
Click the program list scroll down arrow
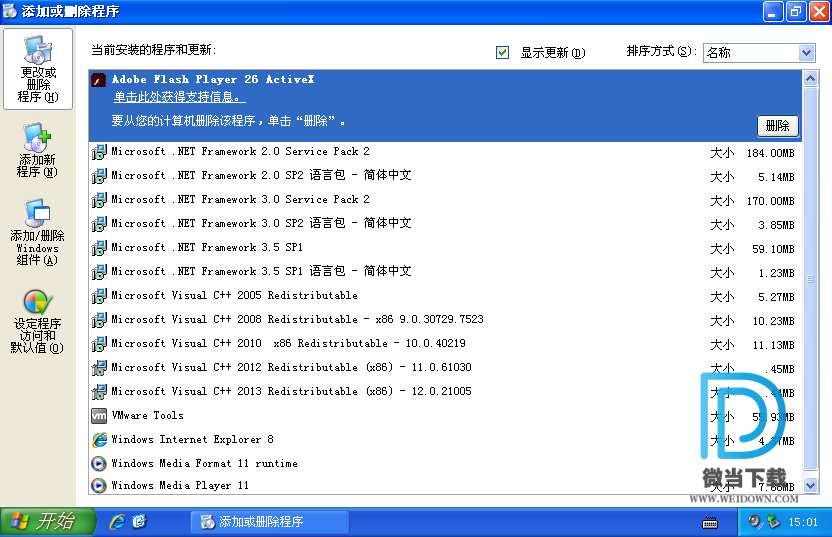pos(810,485)
